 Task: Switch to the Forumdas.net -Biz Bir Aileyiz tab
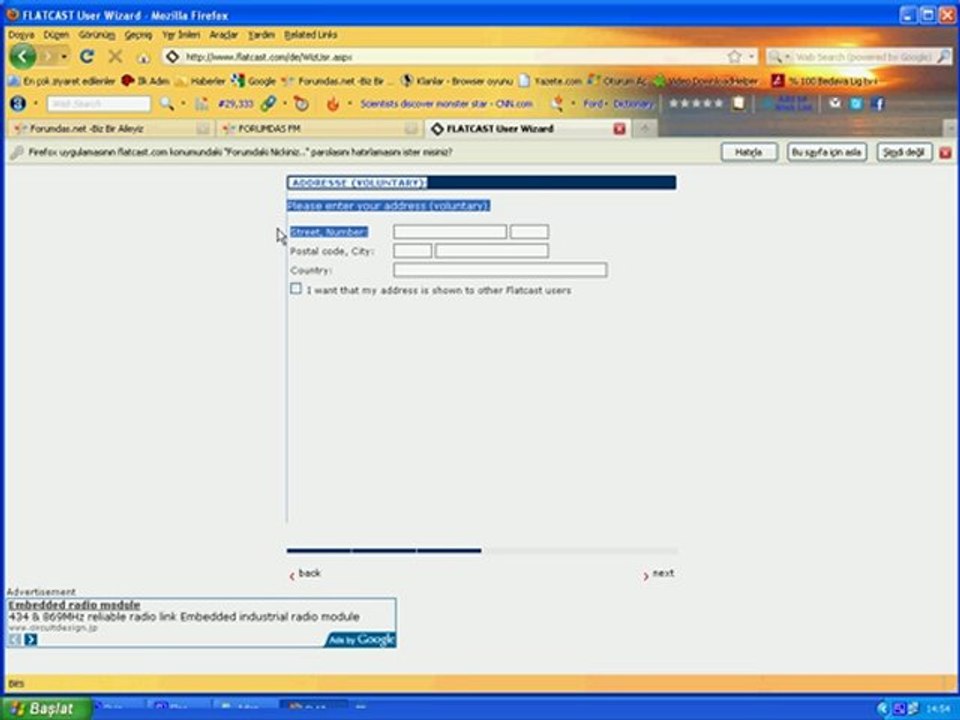click(x=110, y=129)
